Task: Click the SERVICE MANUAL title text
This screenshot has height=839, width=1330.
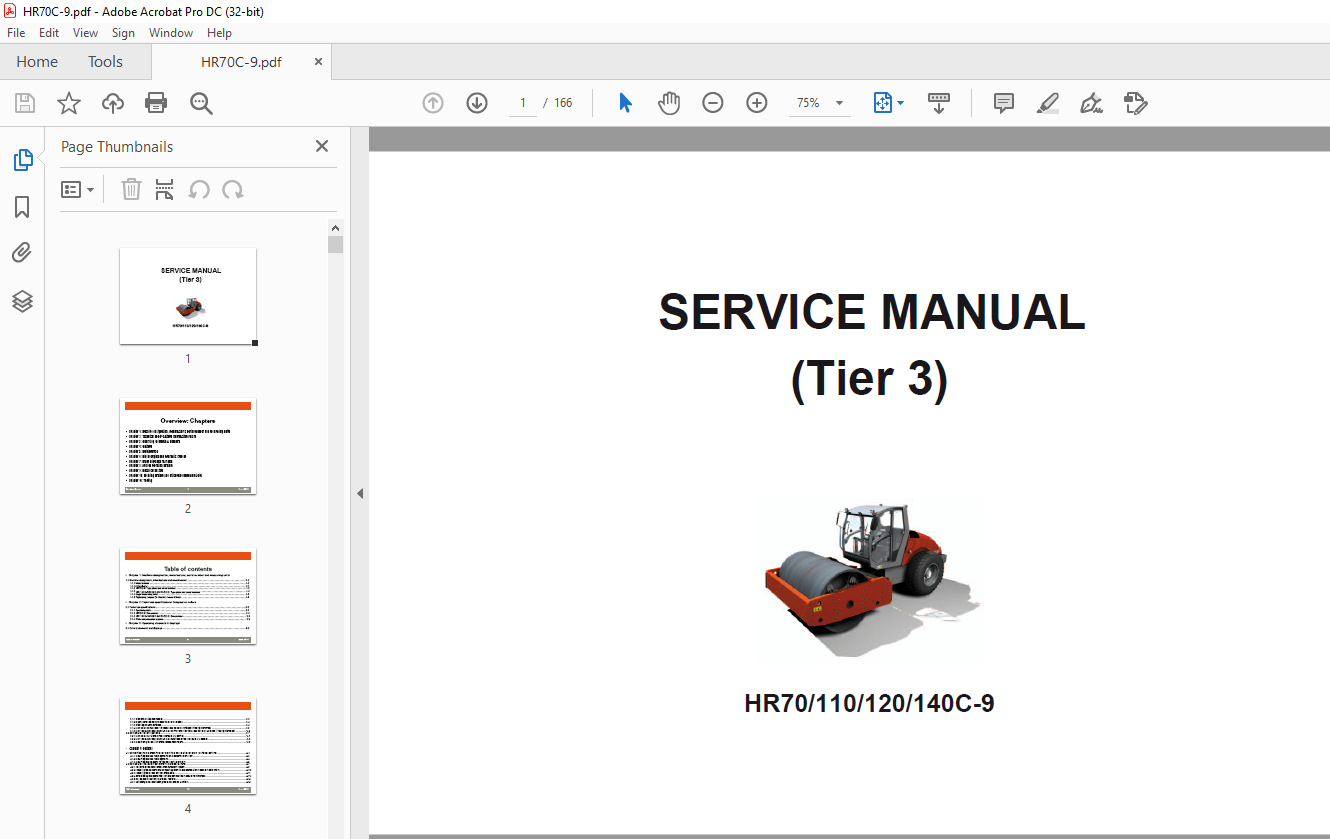Action: pyautogui.click(x=871, y=313)
